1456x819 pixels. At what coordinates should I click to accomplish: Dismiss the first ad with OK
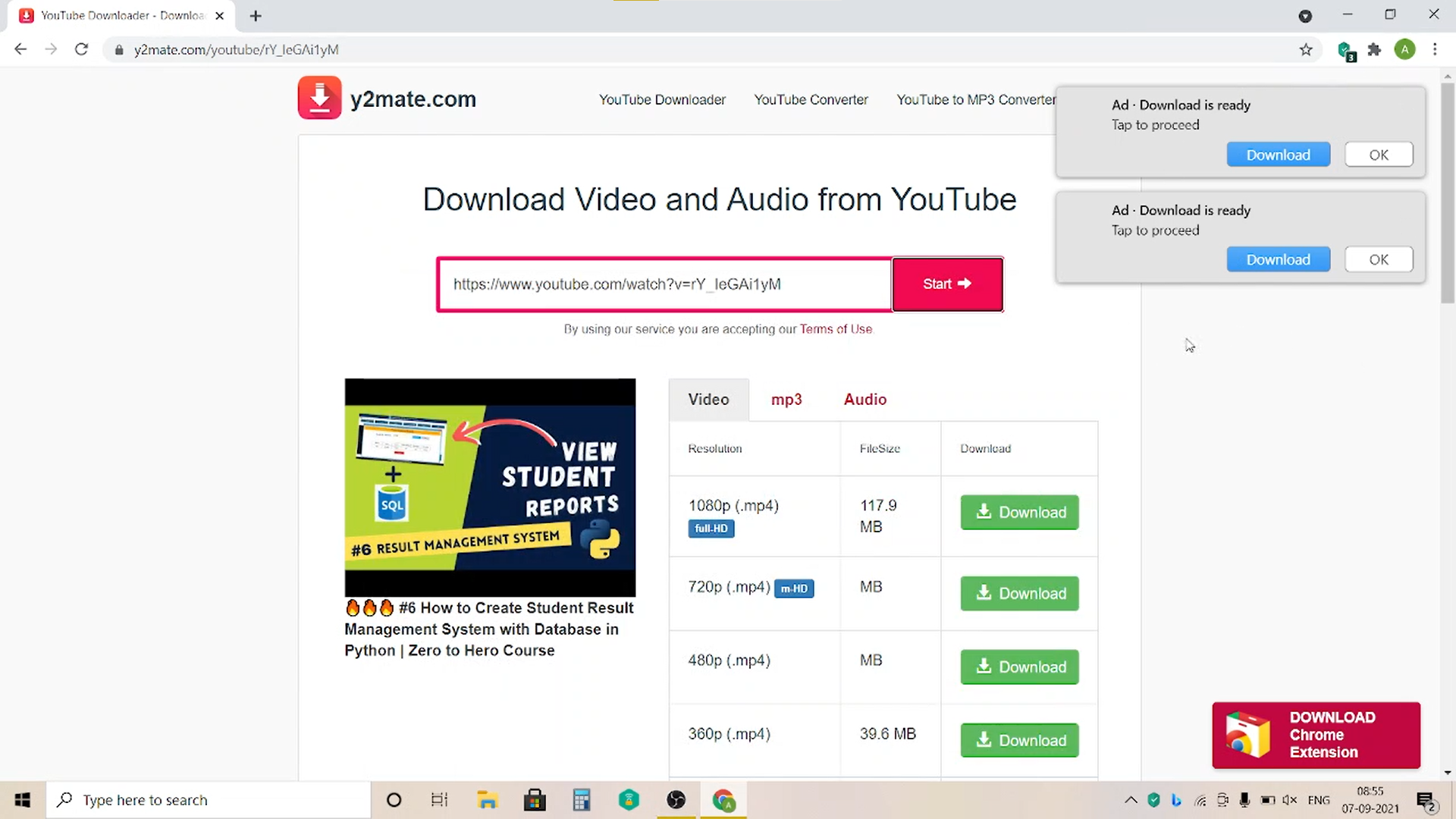coord(1378,155)
